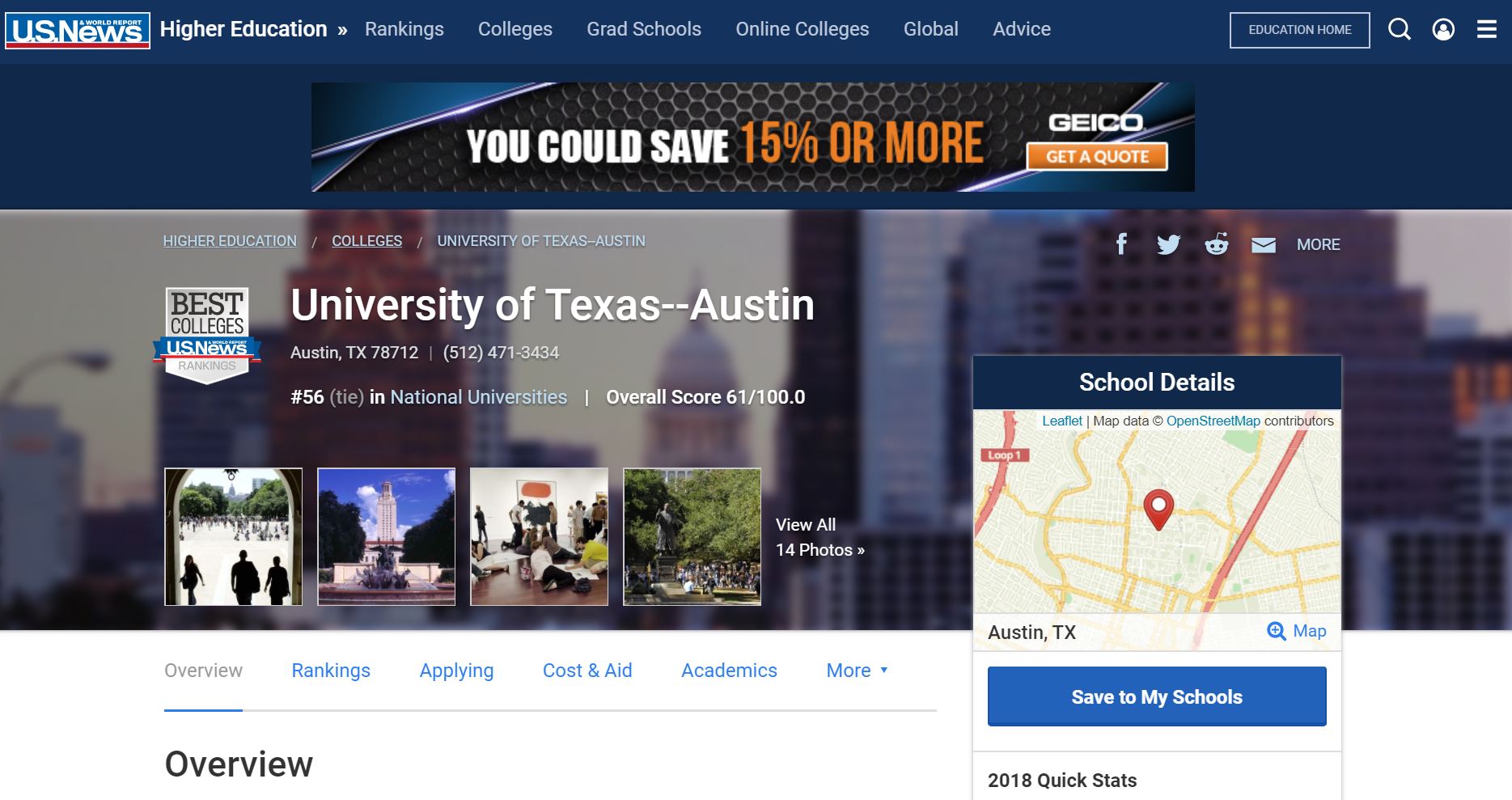The height and width of the screenshot is (800, 1512).
Task: Click View All 14 Photos link
Action: (820, 537)
